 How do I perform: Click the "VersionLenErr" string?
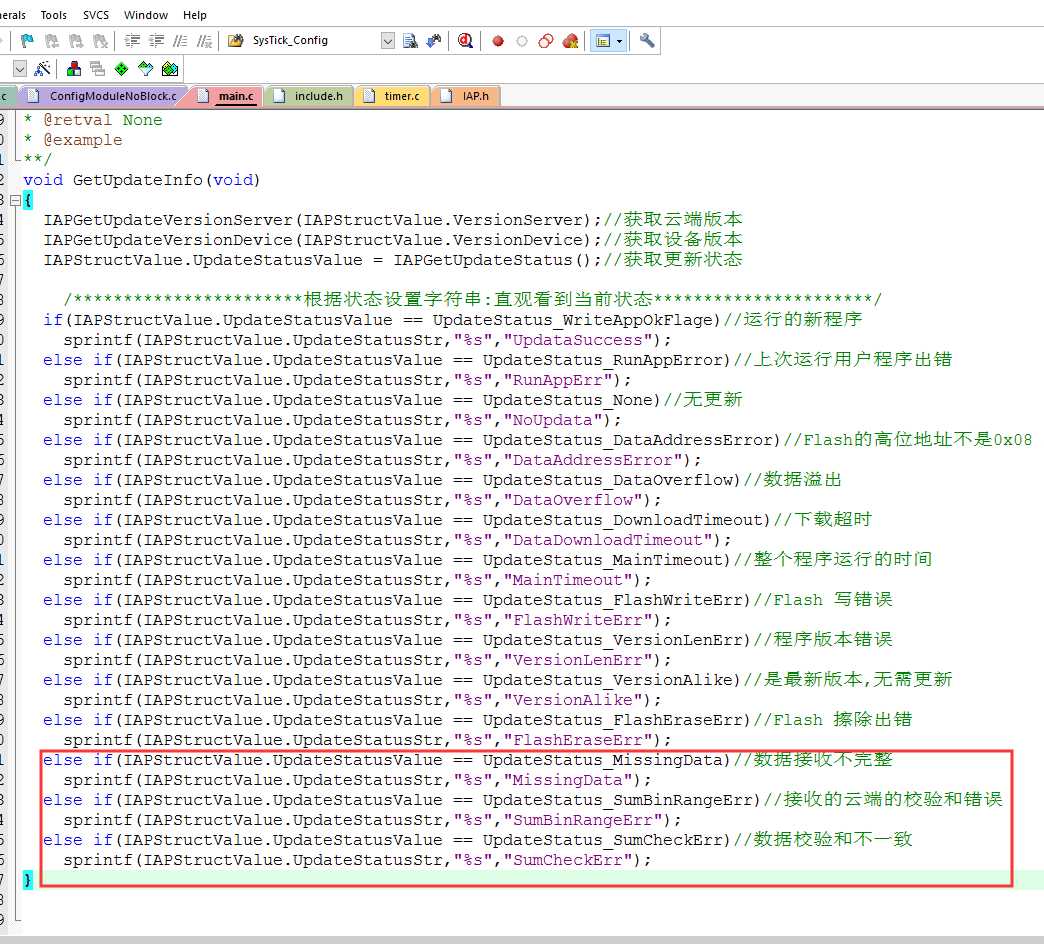(577, 660)
